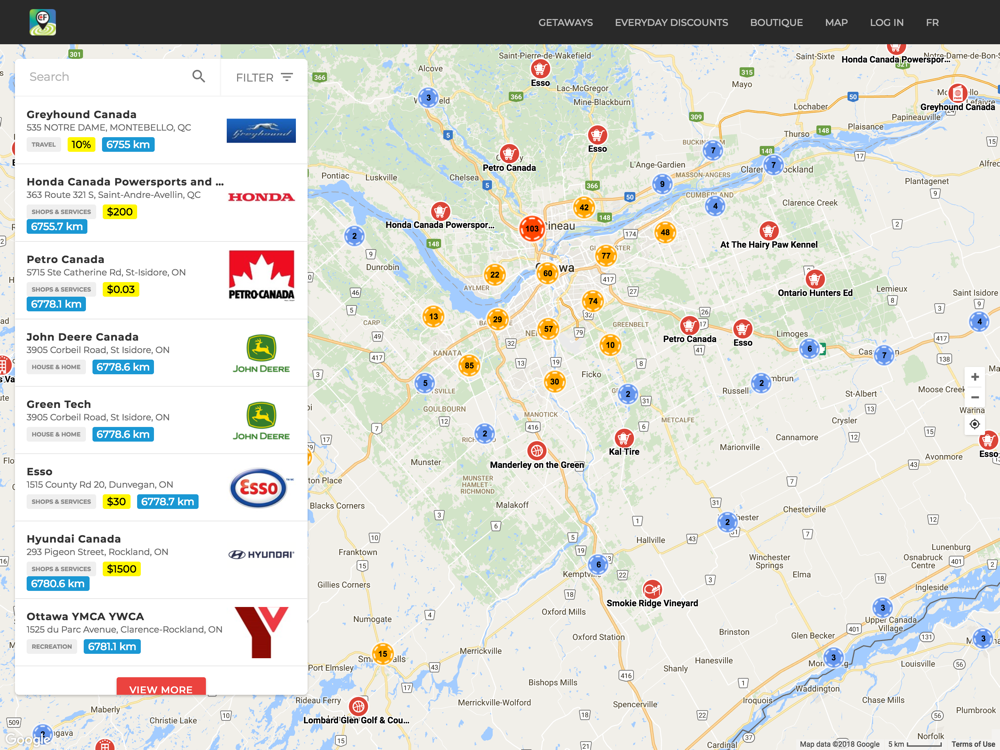
Task: Select Esso marker near Saint-Pierre-de-Wakefield
Action: click(540, 68)
